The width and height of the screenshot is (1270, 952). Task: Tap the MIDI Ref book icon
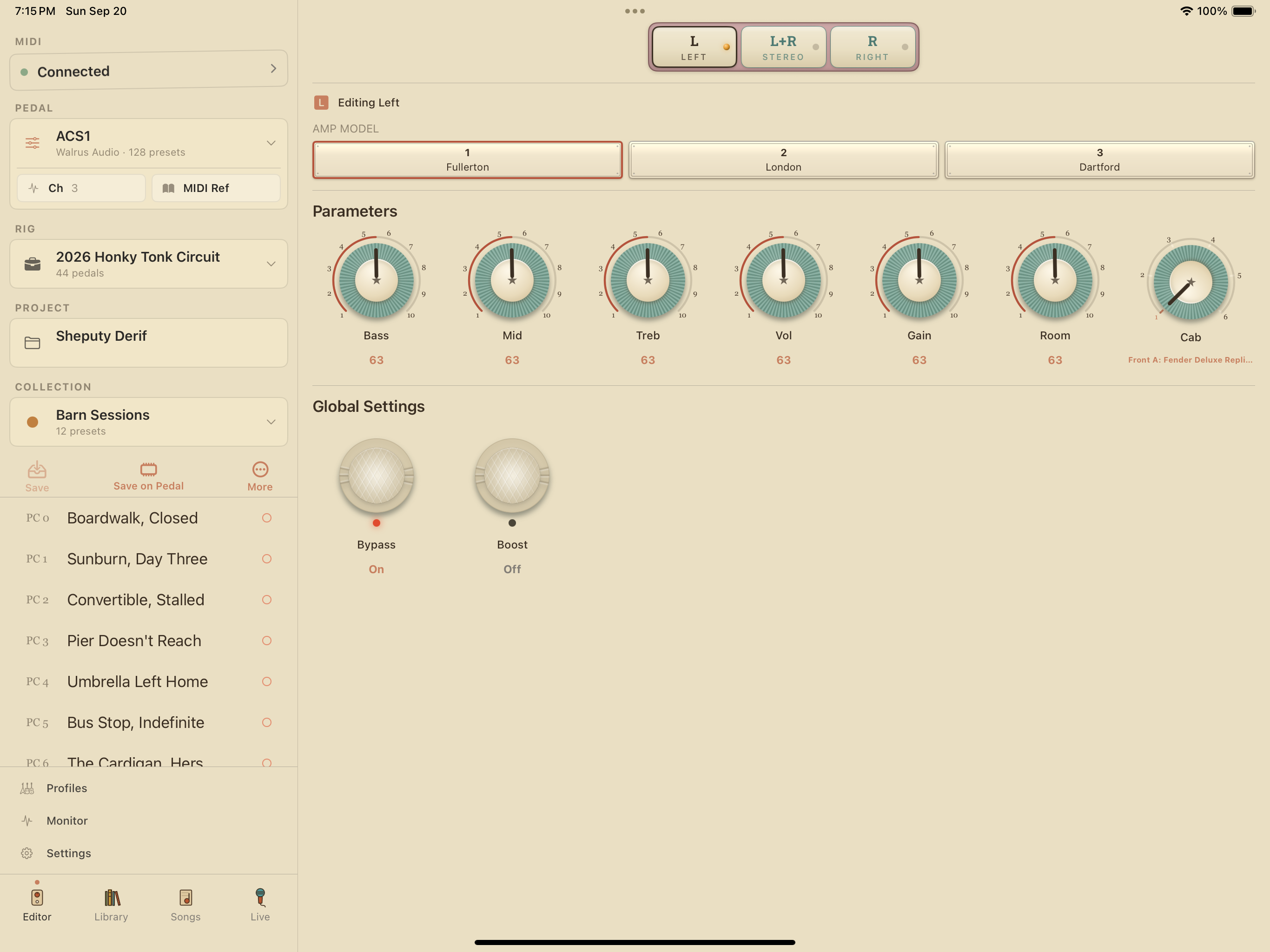(x=168, y=188)
